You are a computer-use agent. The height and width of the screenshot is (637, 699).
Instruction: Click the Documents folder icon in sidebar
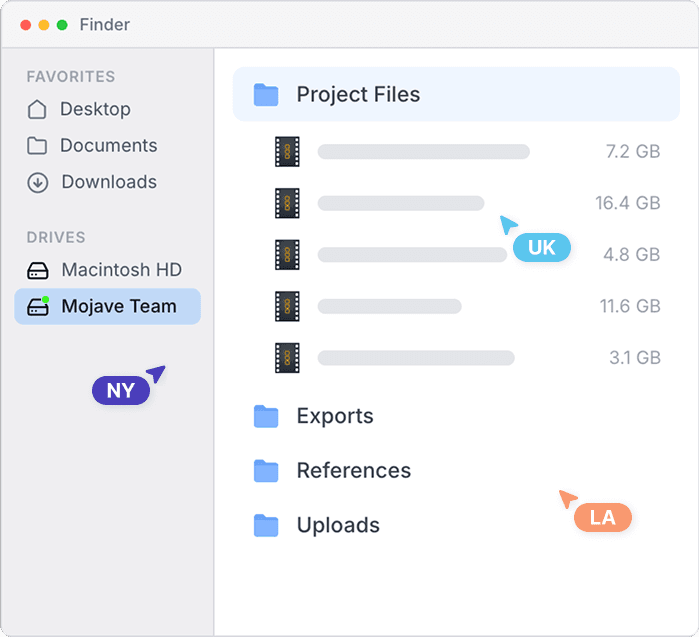37,146
